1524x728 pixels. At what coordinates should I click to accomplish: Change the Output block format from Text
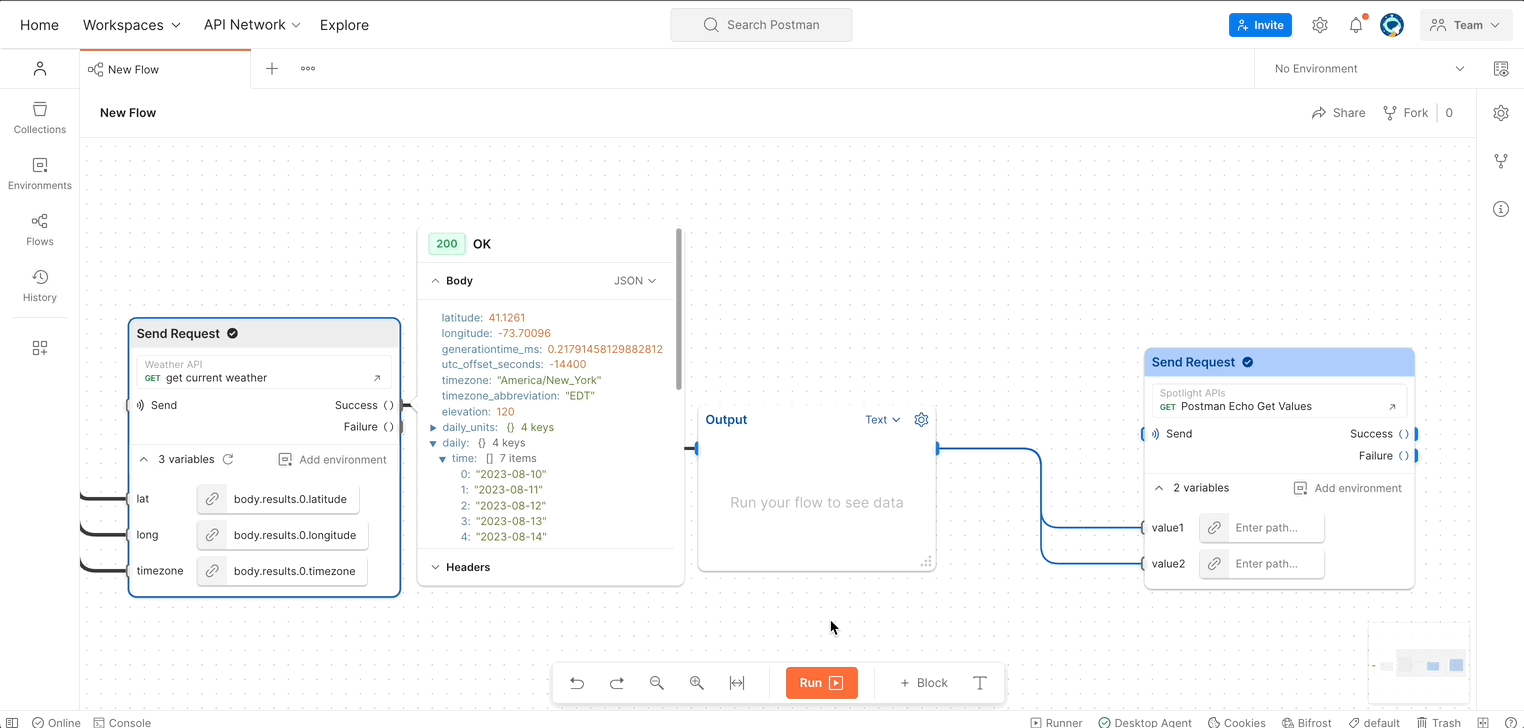click(881, 420)
